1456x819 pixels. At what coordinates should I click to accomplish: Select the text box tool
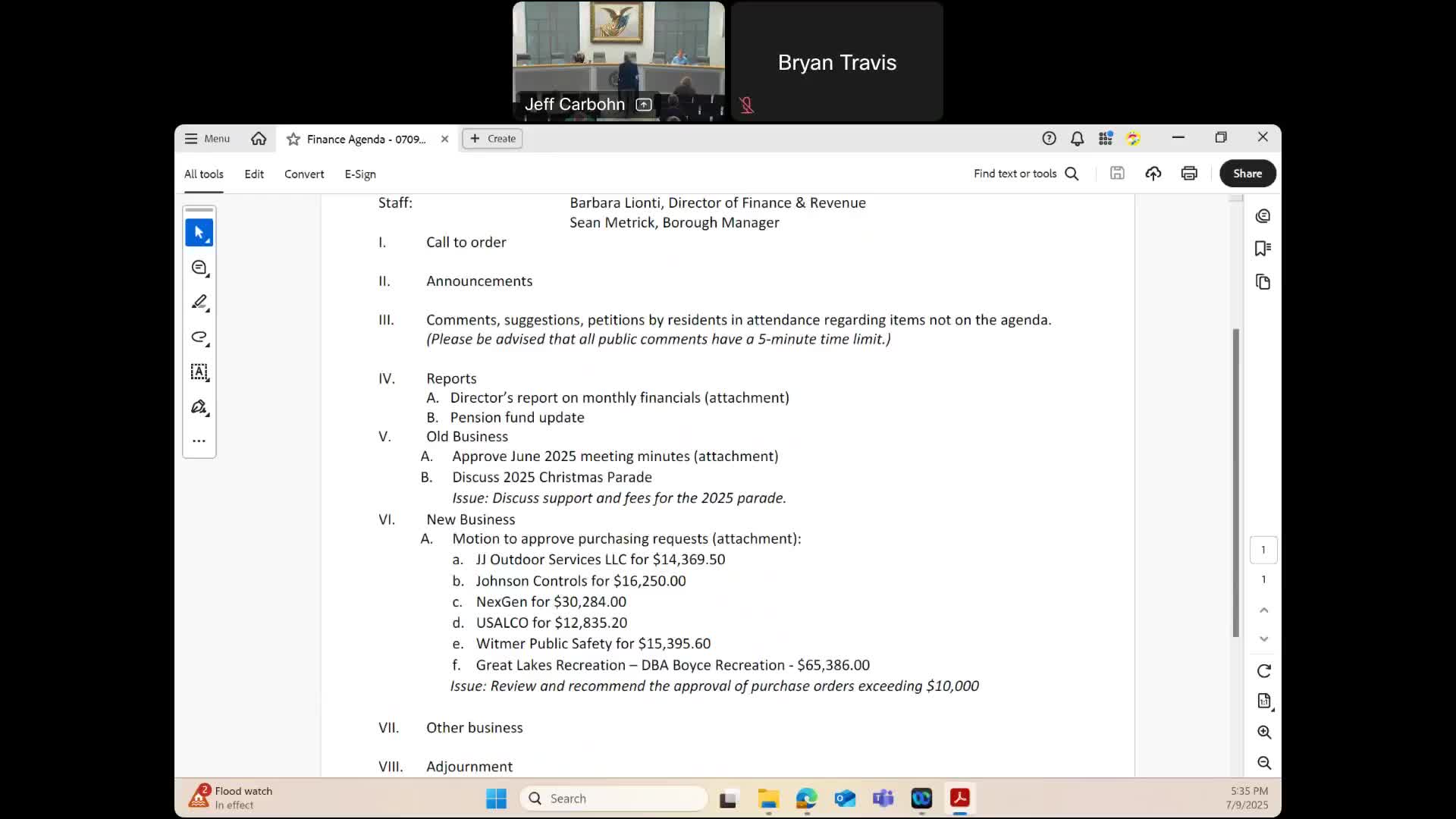(199, 372)
